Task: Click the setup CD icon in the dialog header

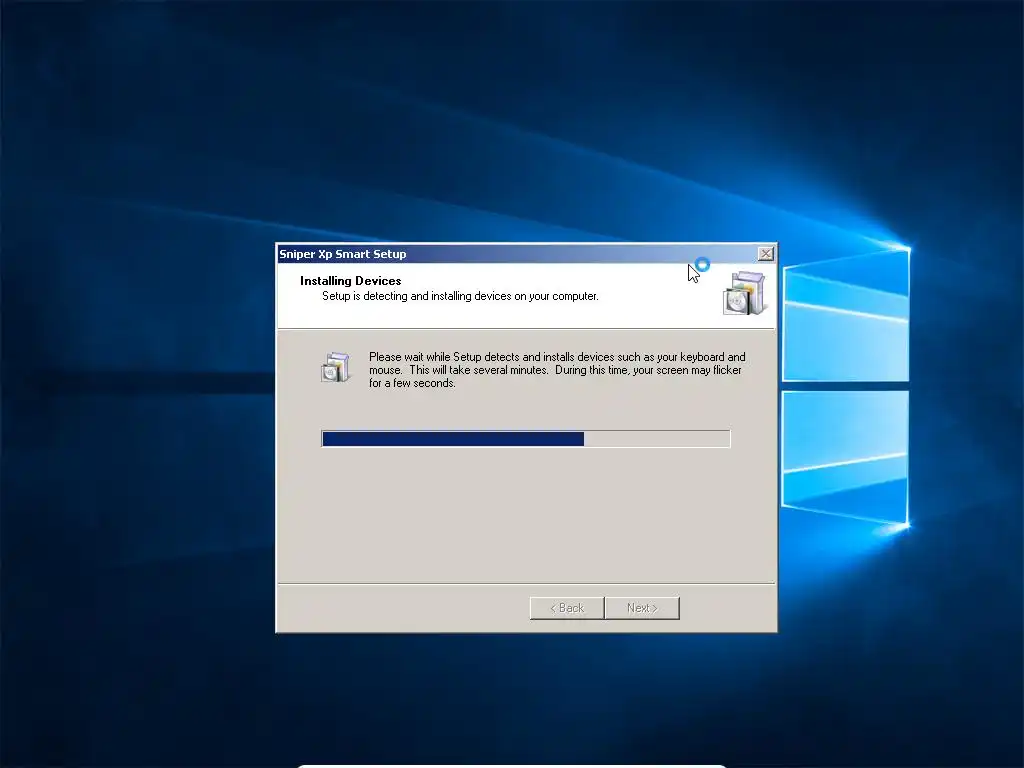Action: coord(744,293)
